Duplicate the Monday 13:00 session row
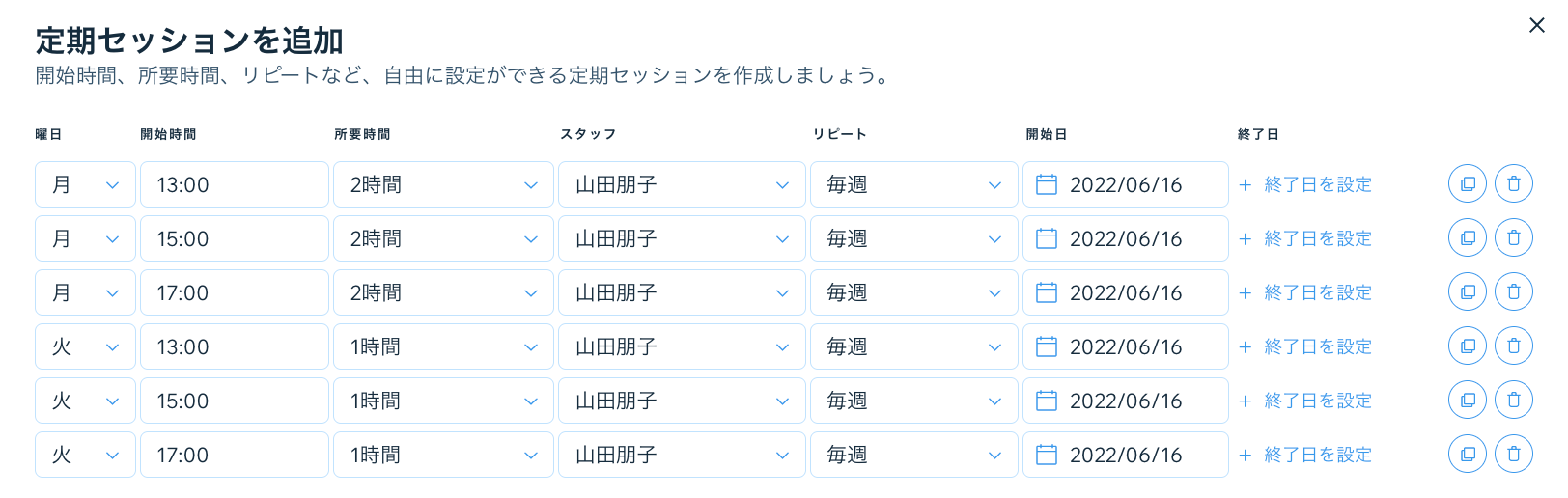1568x498 pixels. pos(1468,183)
